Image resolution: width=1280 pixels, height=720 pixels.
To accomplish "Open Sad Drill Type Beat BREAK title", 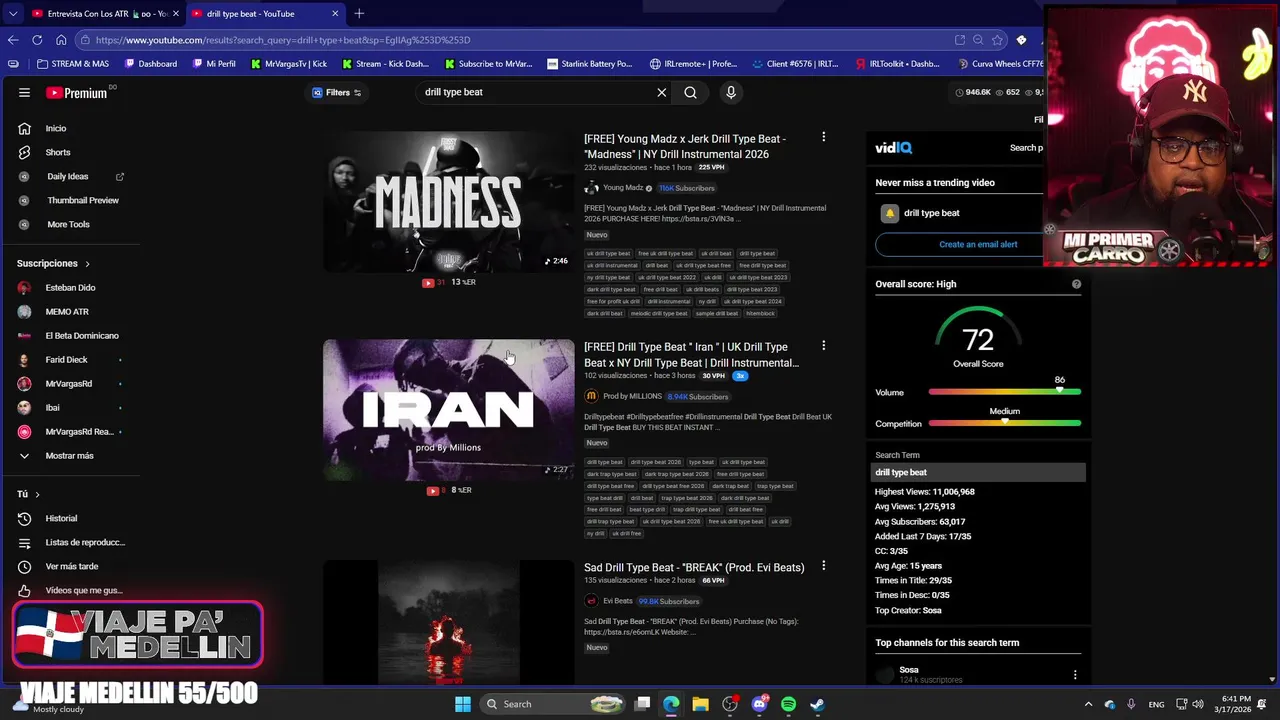I will (694, 567).
